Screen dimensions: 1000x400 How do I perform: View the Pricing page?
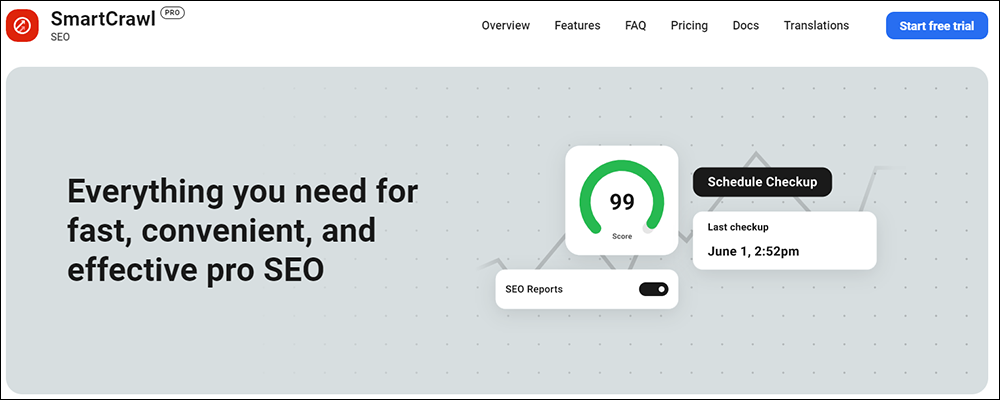point(689,26)
